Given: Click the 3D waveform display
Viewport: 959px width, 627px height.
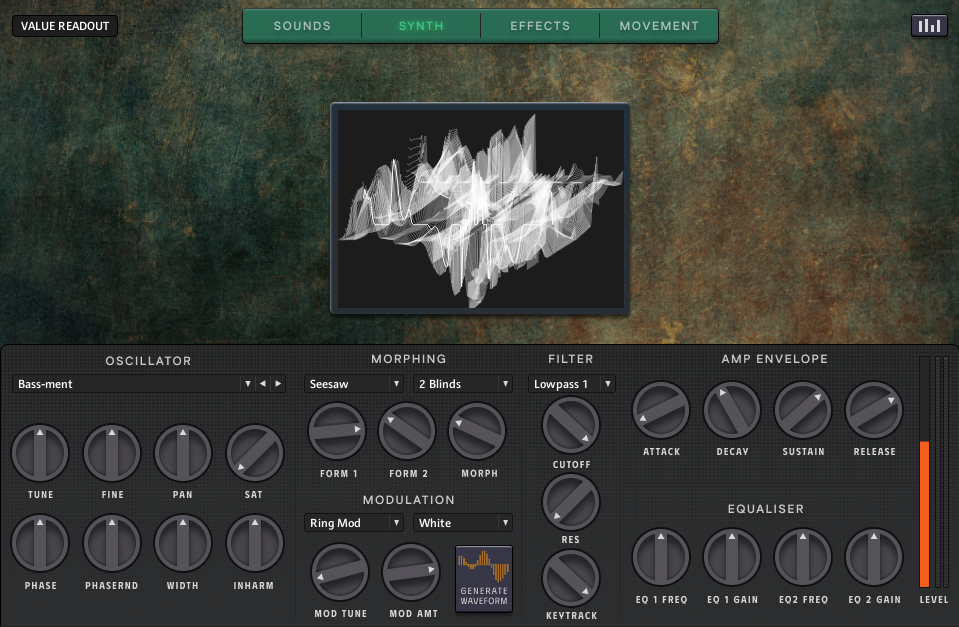Looking at the screenshot, I should coord(480,209).
